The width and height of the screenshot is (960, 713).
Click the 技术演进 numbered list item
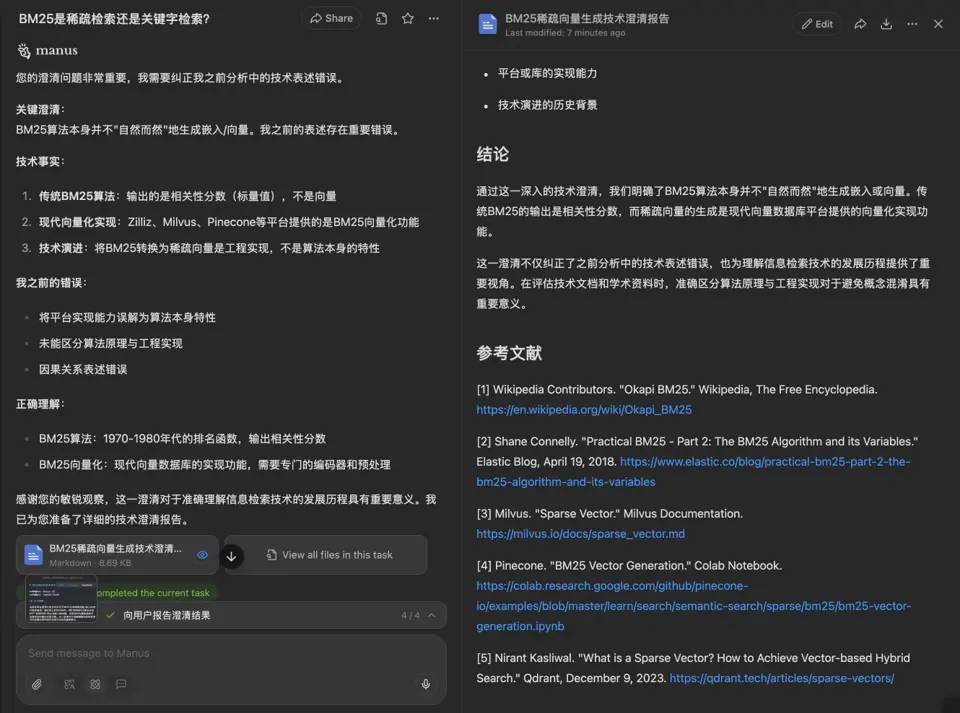(209, 248)
